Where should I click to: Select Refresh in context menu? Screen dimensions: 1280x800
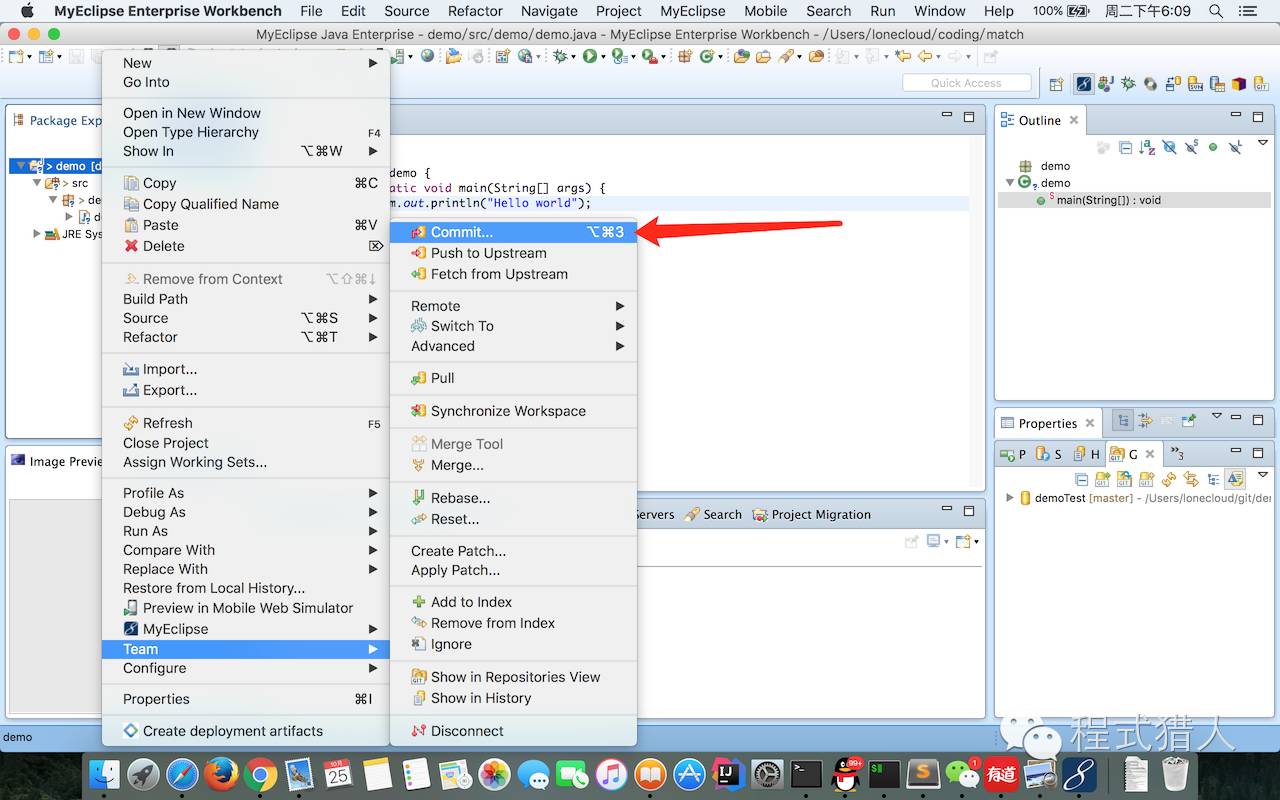coord(246,423)
